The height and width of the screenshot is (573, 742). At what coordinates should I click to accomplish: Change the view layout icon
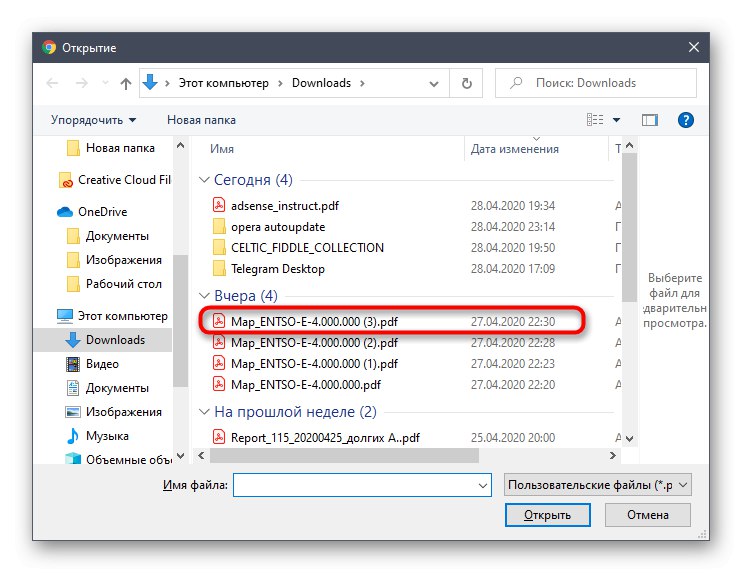coord(595,120)
